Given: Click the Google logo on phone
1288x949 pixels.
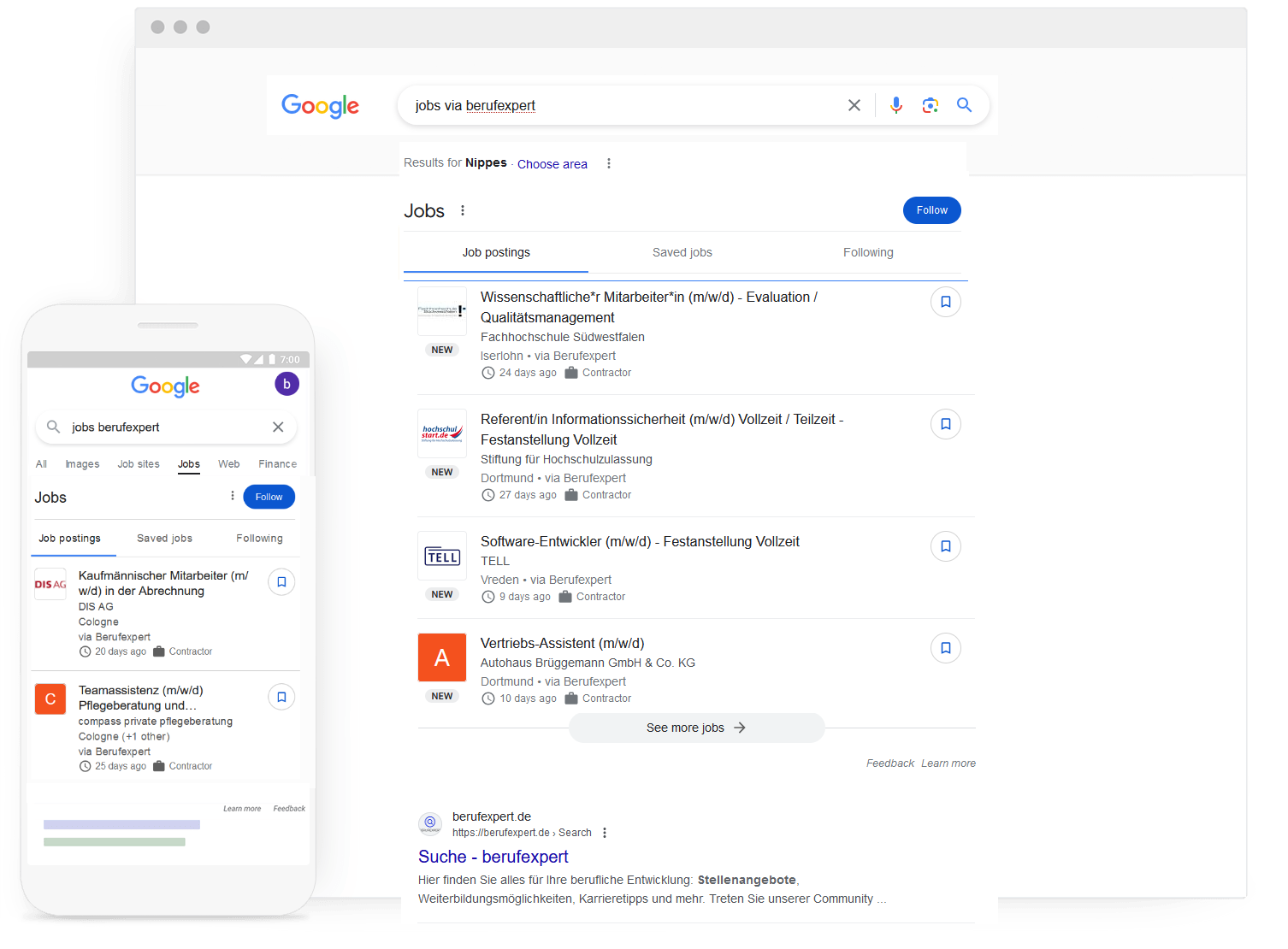Looking at the screenshot, I should 165,386.
